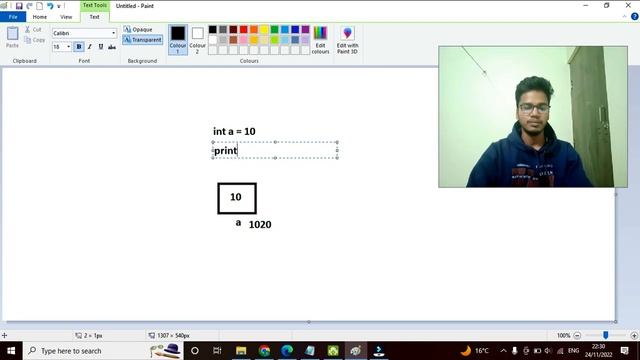Toggle Underline text formatting
The image size is (640, 360).
point(101,47)
